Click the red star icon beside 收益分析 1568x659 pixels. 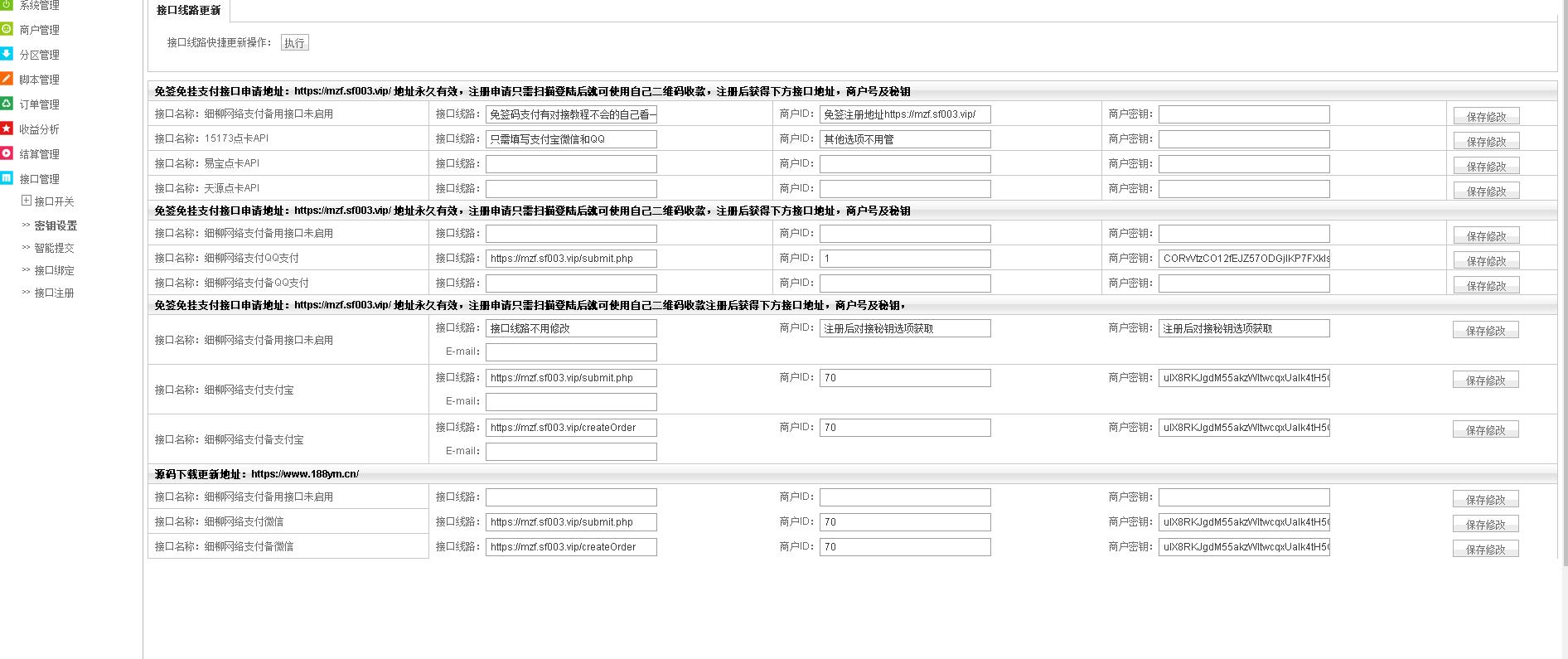pos(6,128)
